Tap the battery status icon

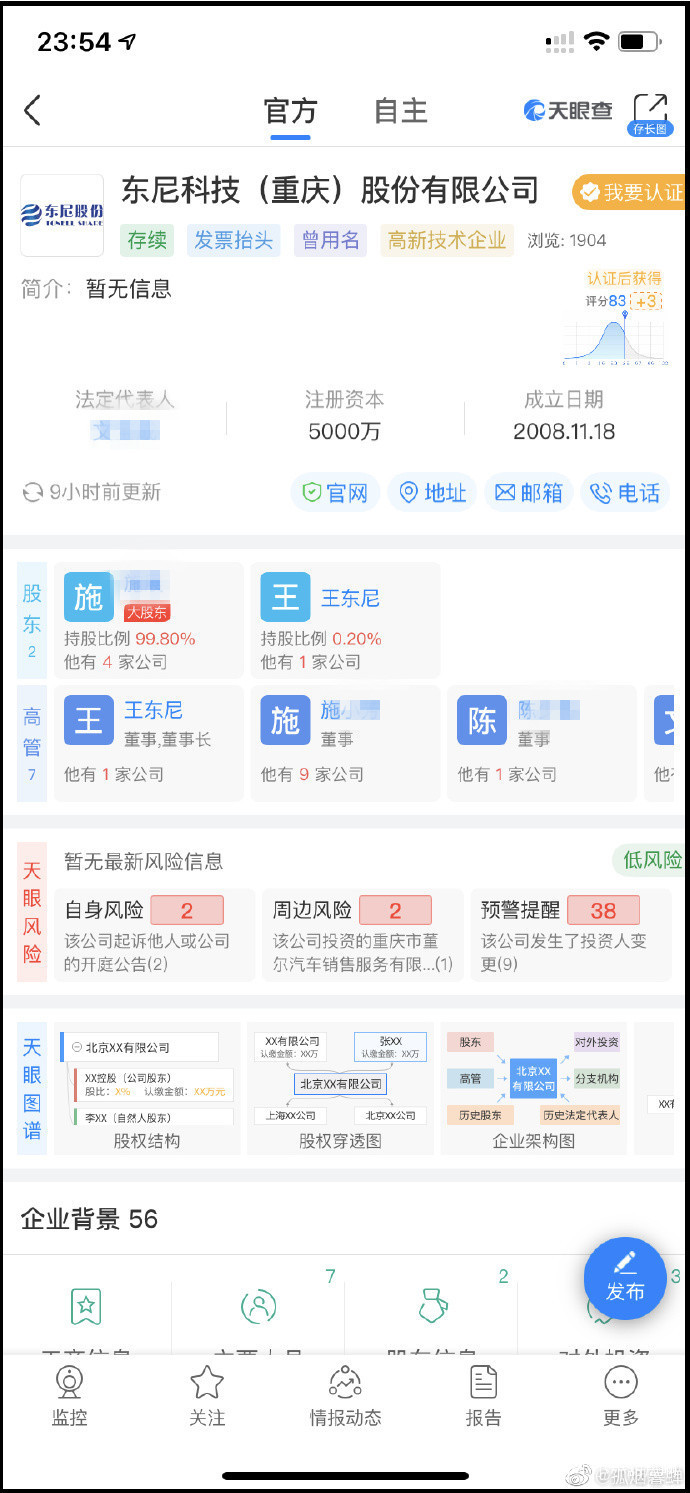[x=640, y=42]
